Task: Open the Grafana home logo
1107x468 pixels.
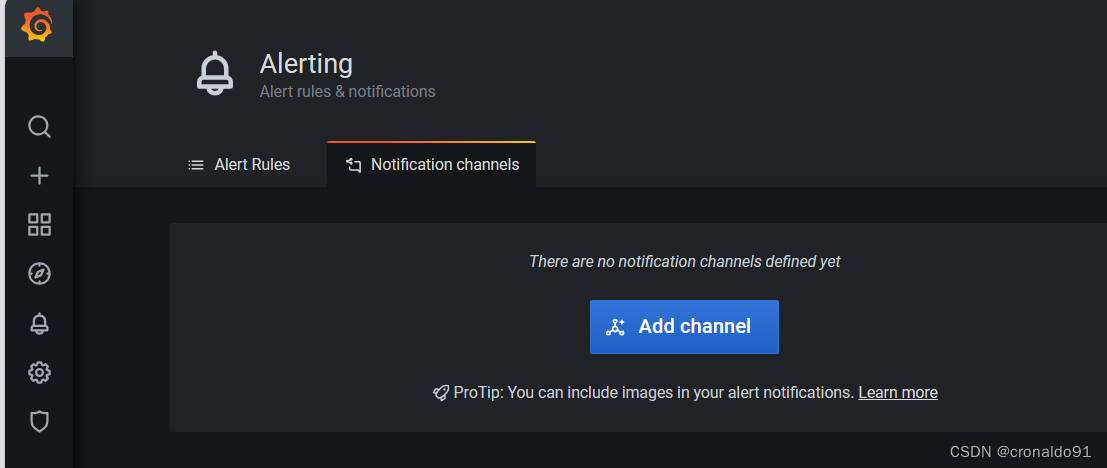Action: [37, 25]
